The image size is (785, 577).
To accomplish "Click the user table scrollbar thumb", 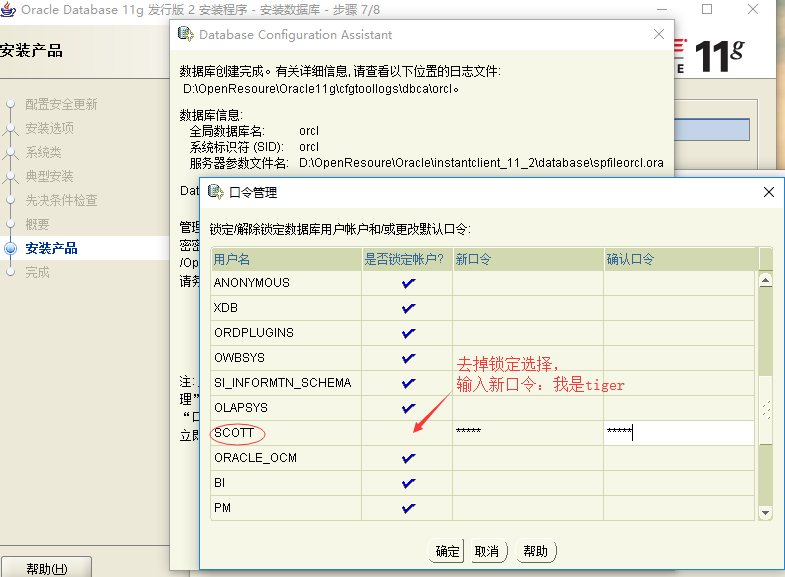I will point(765,410).
